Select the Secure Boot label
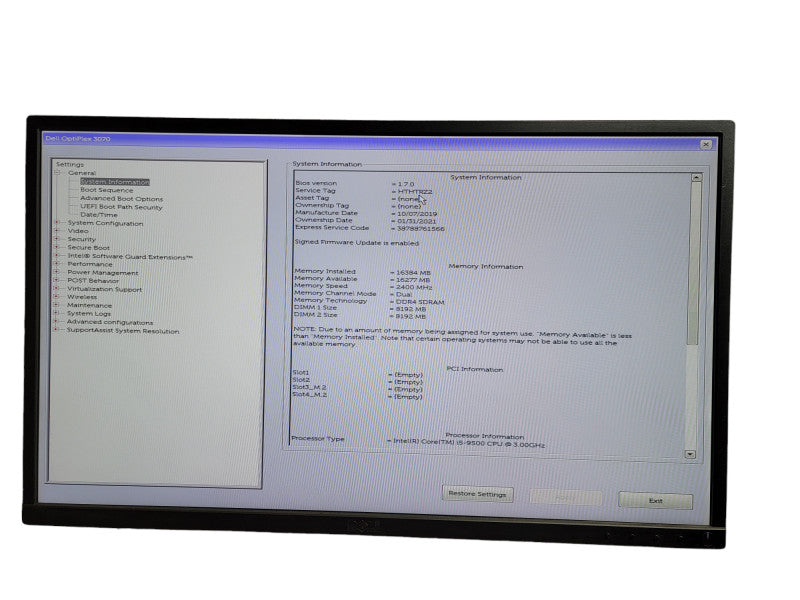 pos(88,247)
